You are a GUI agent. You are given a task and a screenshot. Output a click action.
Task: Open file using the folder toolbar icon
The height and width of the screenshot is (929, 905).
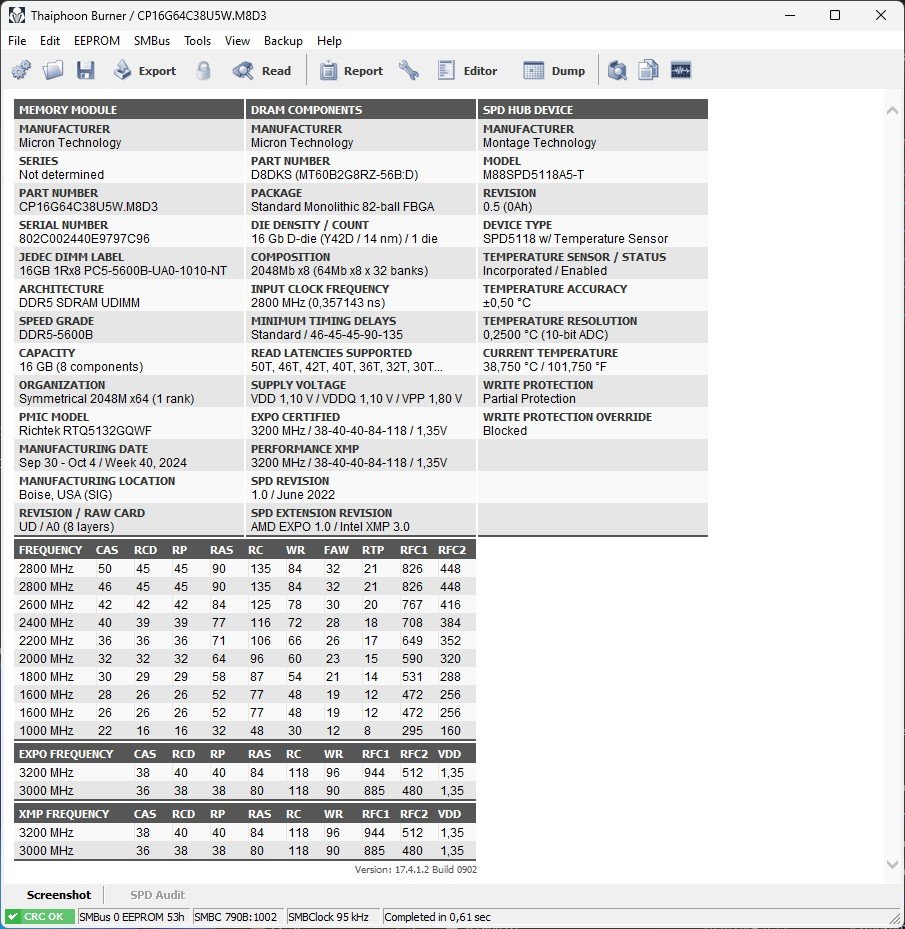(53, 71)
